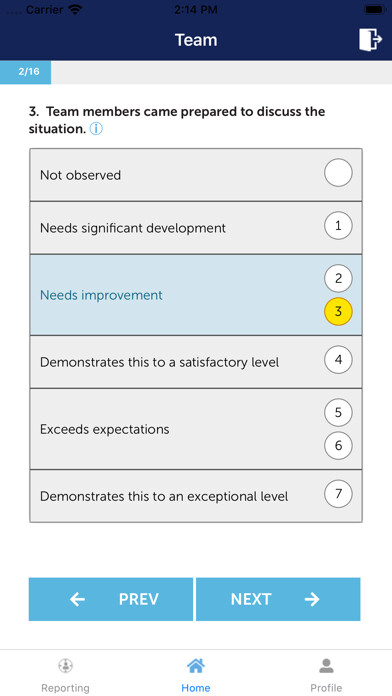Click the left arrow on PREV button
The height and width of the screenshot is (696, 392).
77,599
